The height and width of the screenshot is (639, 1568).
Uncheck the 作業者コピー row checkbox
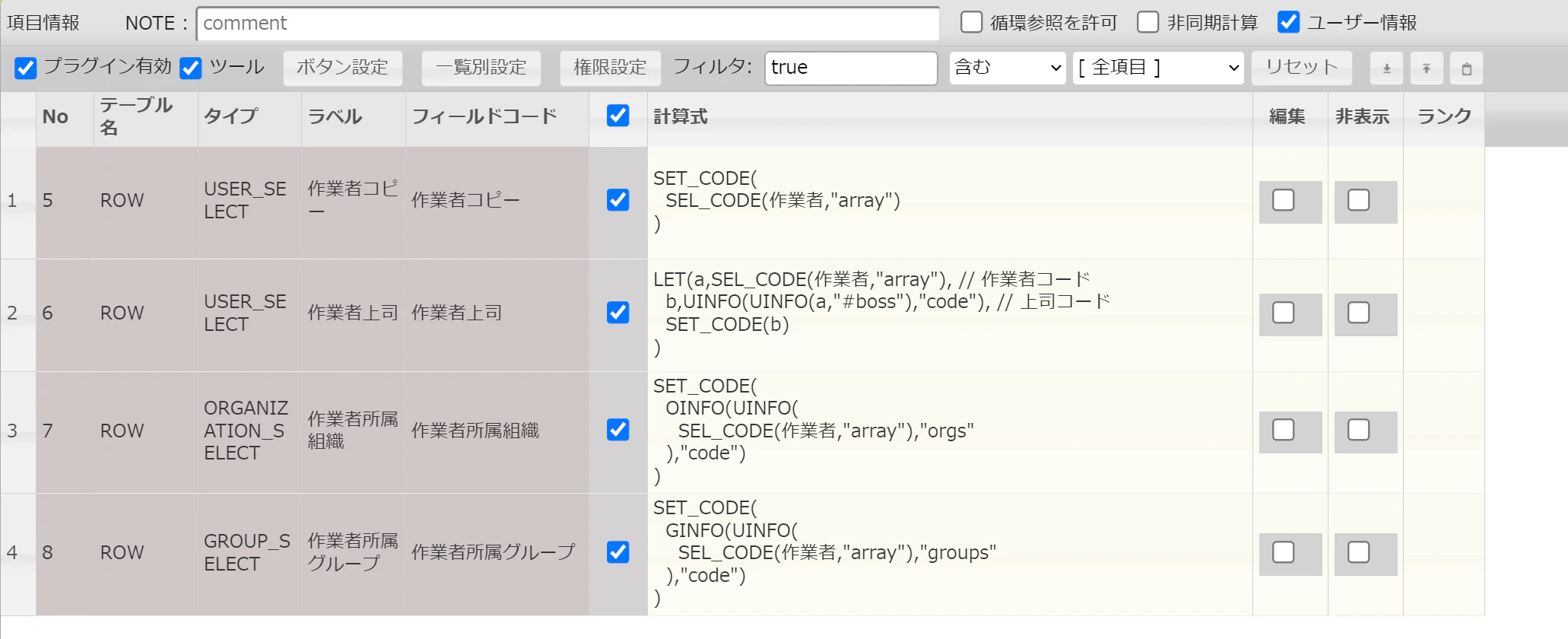tap(618, 200)
